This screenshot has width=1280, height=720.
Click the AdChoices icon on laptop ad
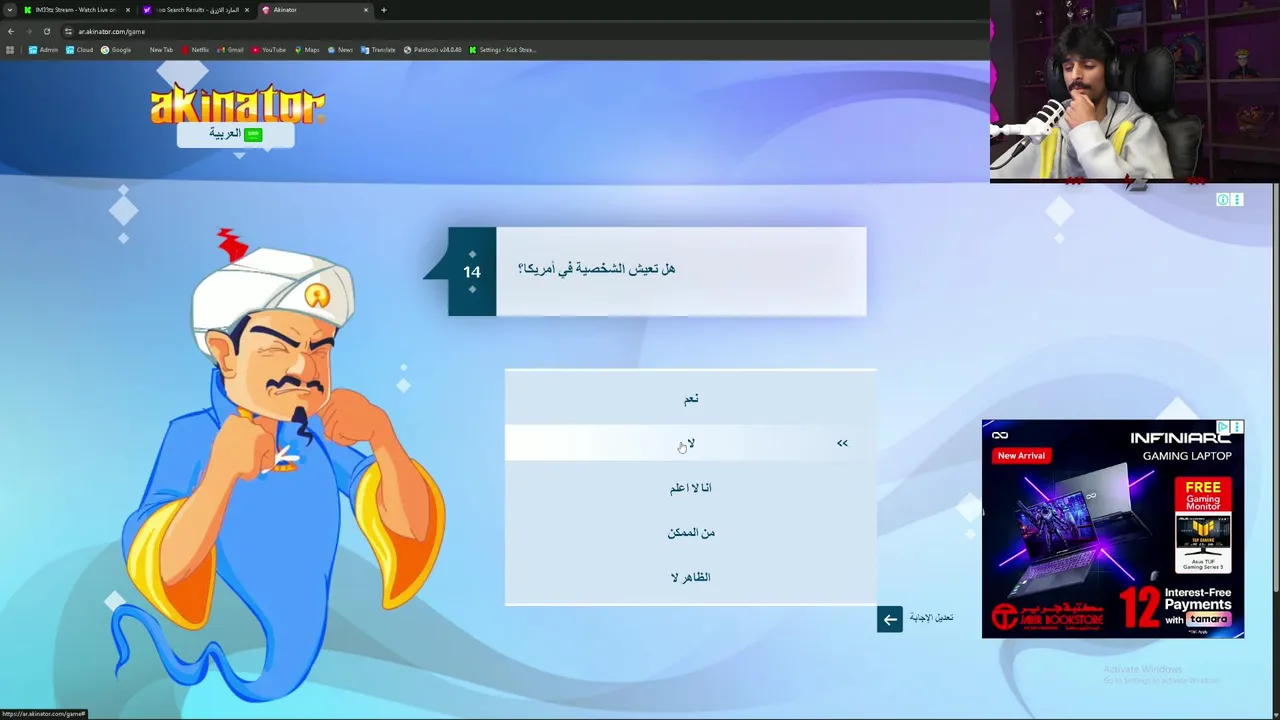tap(1223, 427)
